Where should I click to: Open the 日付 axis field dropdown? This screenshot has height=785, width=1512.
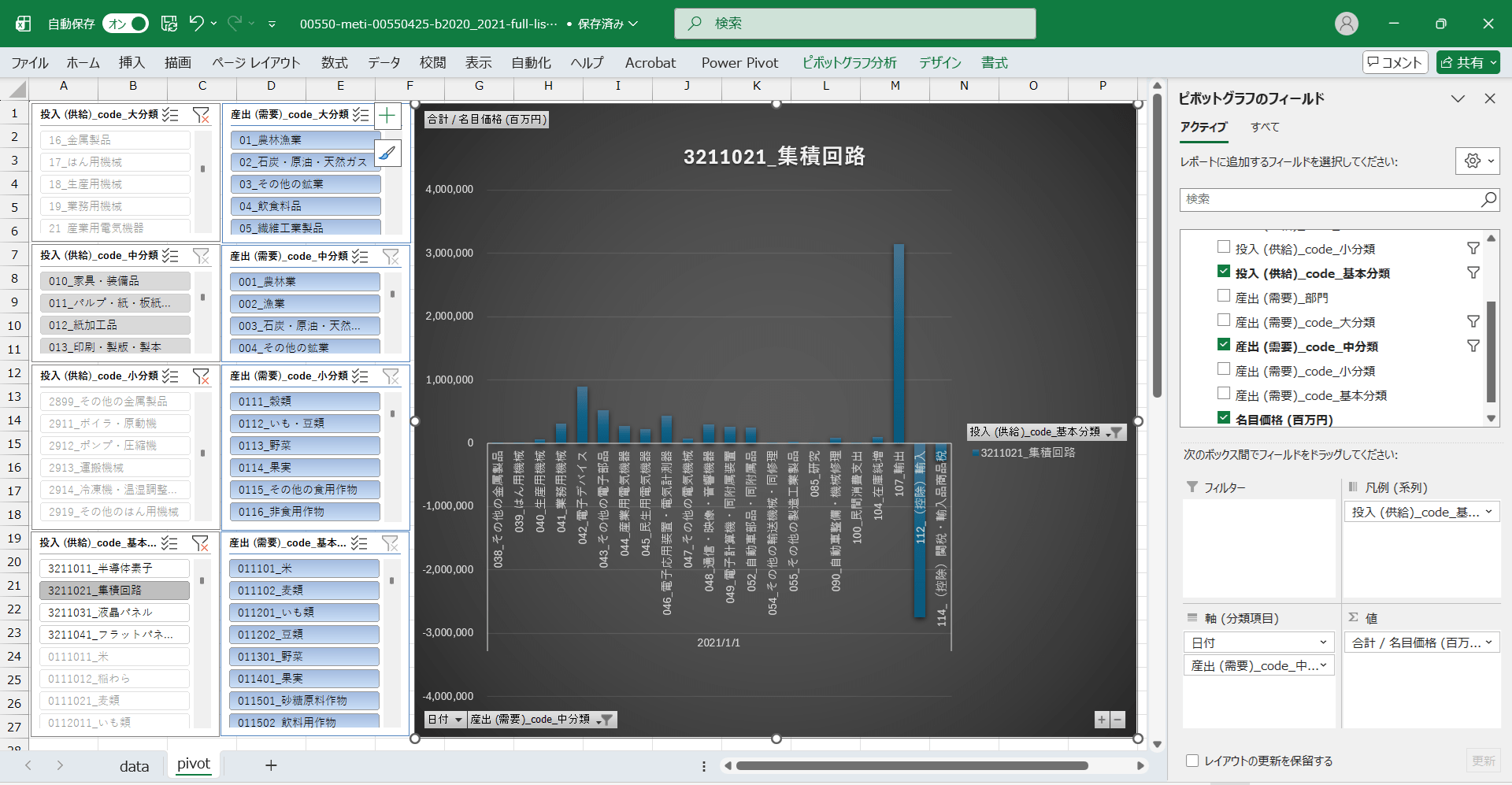point(1324,642)
